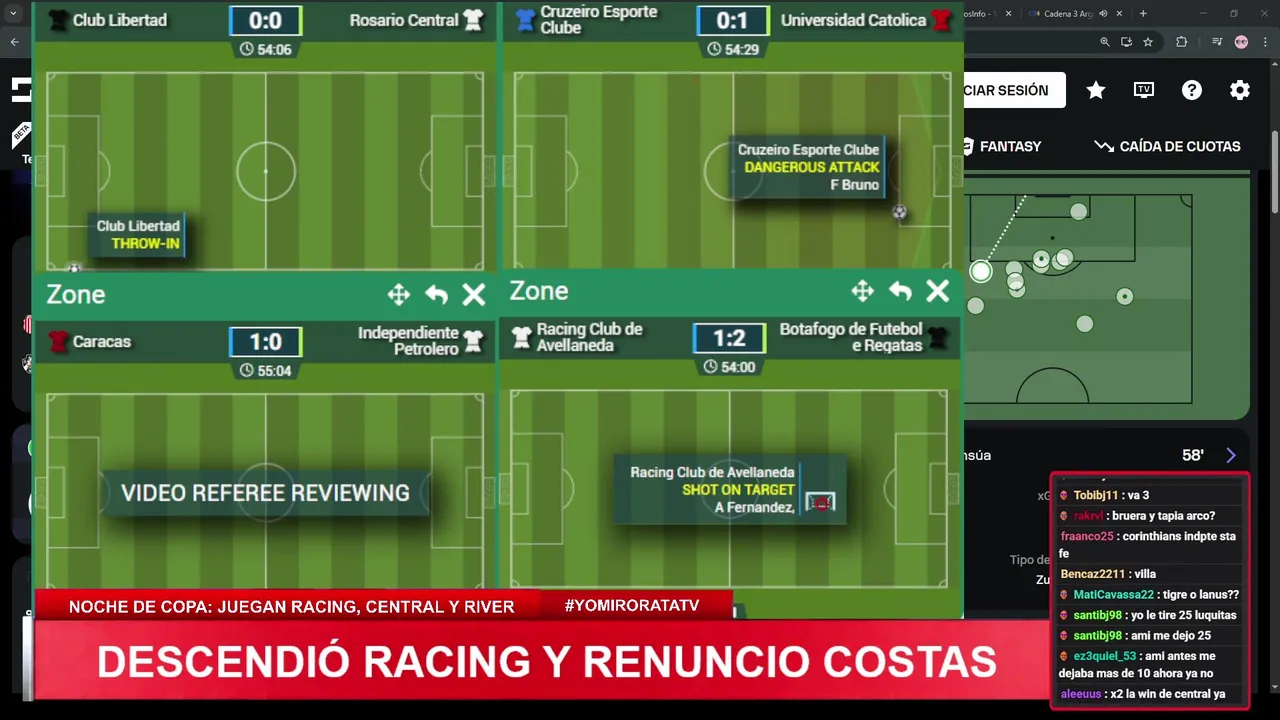
Task: Click the #YOMIRORATATV hashtag
Action: tap(632, 605)
